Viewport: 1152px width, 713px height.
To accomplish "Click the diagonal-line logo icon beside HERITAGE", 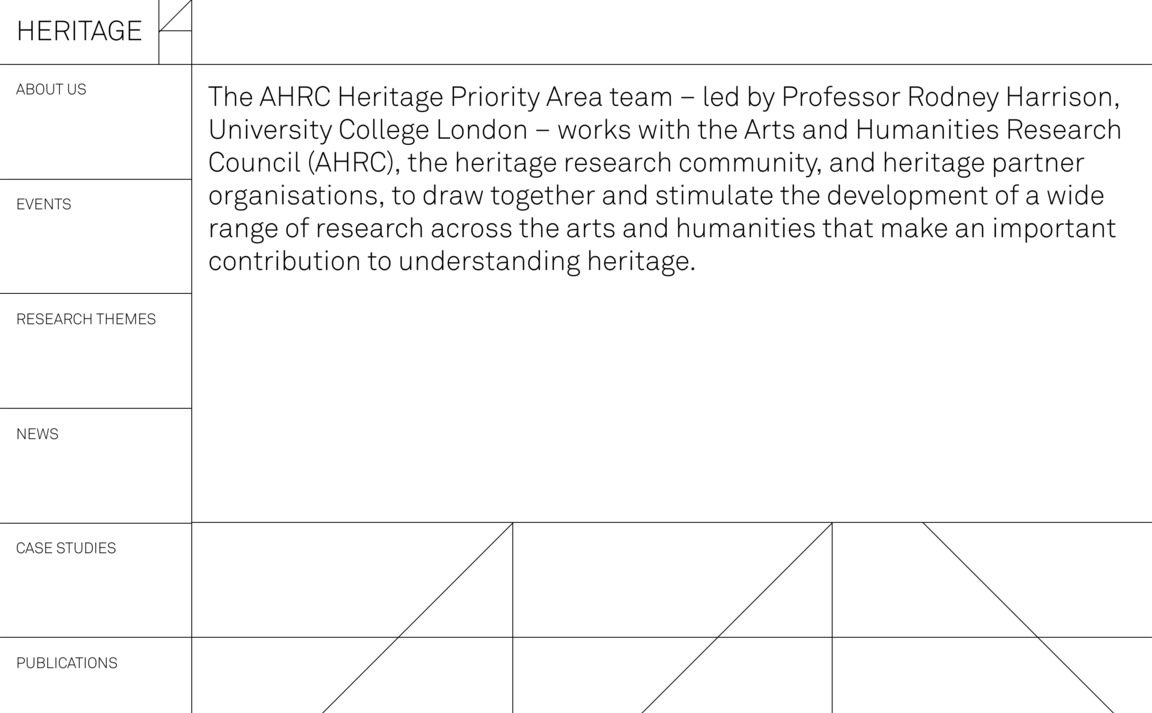I will click(x=175, y=31).
